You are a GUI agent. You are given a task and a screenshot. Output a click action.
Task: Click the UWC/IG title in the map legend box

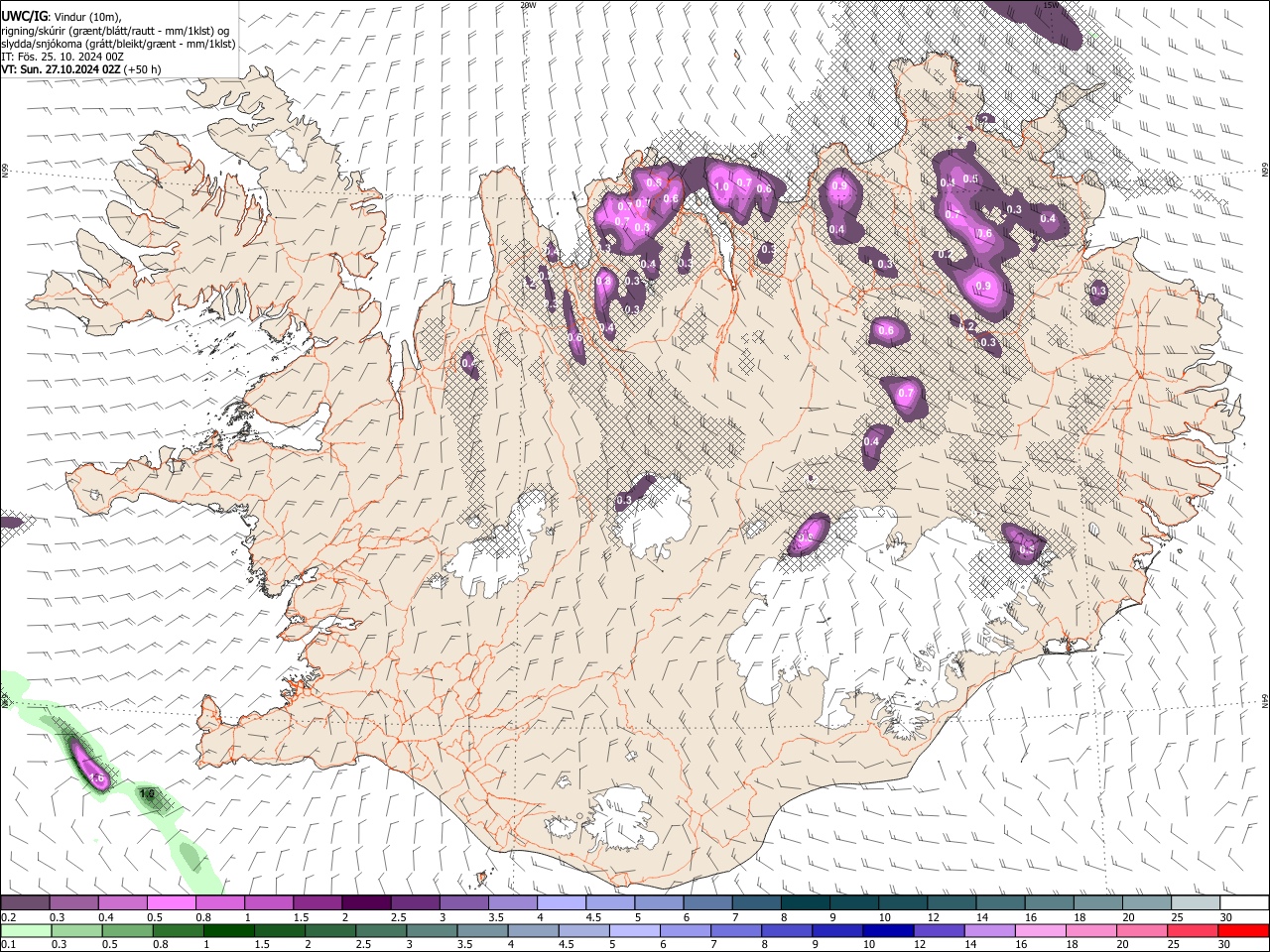click(x=24, y=16)
